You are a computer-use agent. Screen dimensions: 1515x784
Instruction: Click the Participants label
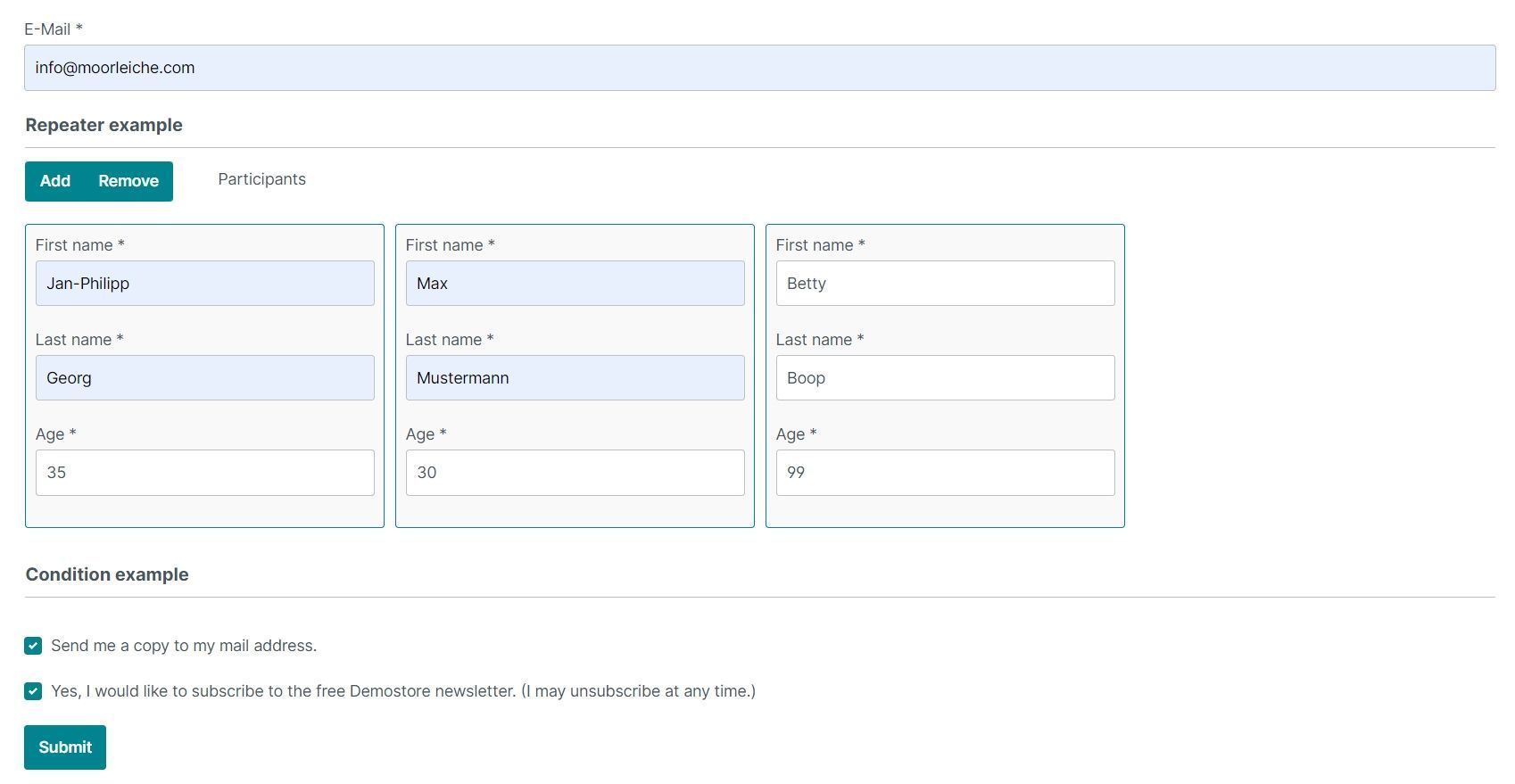(x=261, y=179)
